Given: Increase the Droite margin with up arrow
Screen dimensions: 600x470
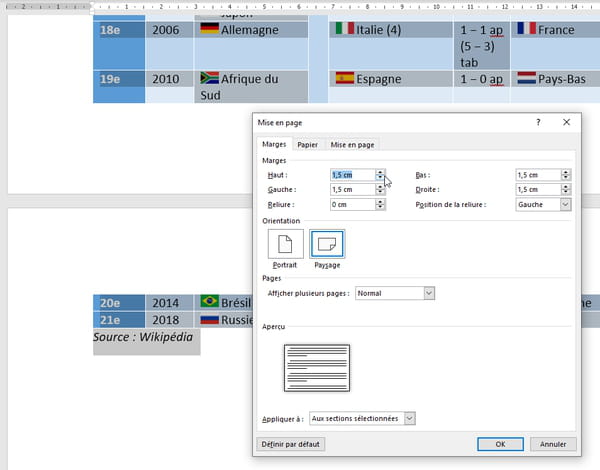Looking at the screenshot, I should 566,187.
